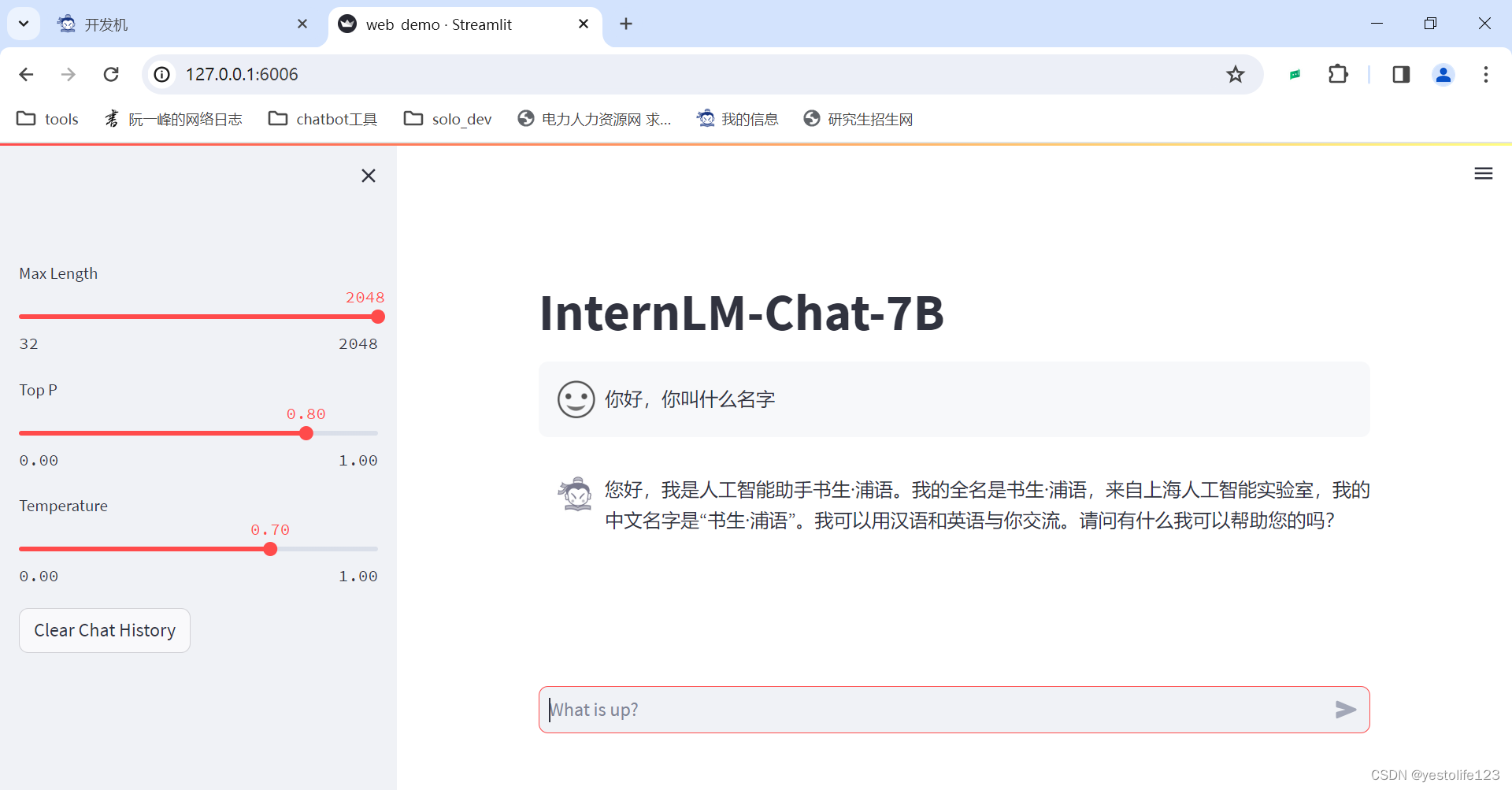Toggle the browser side panel icon
The image size is (1512, 790).
point(1401,74)
